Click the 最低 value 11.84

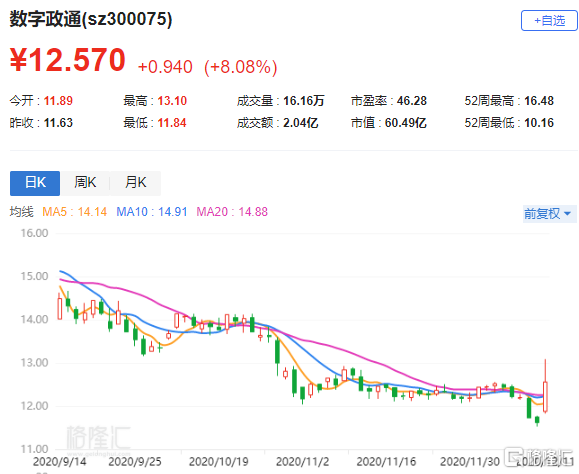pos(172,123)
